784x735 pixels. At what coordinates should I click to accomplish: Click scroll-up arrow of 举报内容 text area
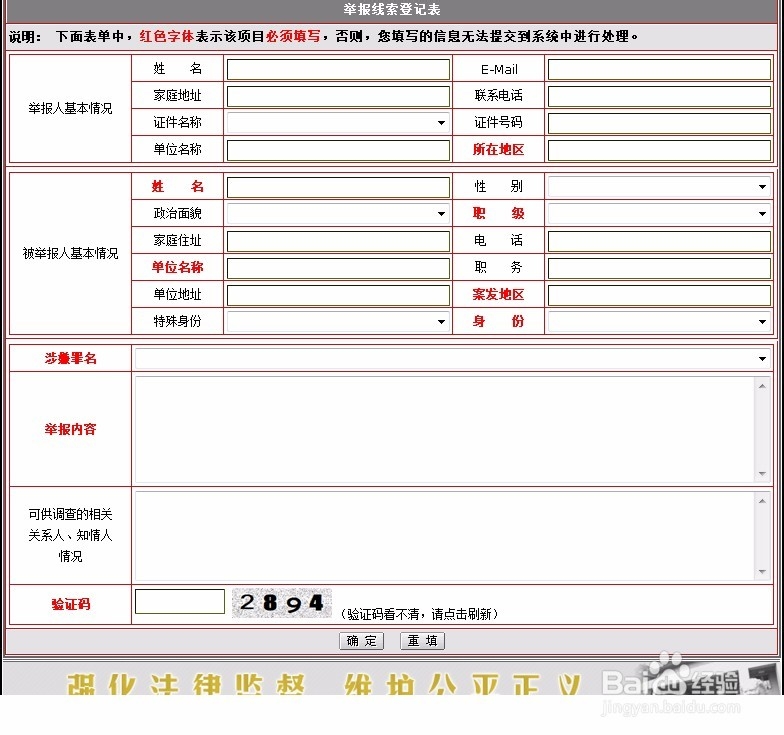(762, 386)
